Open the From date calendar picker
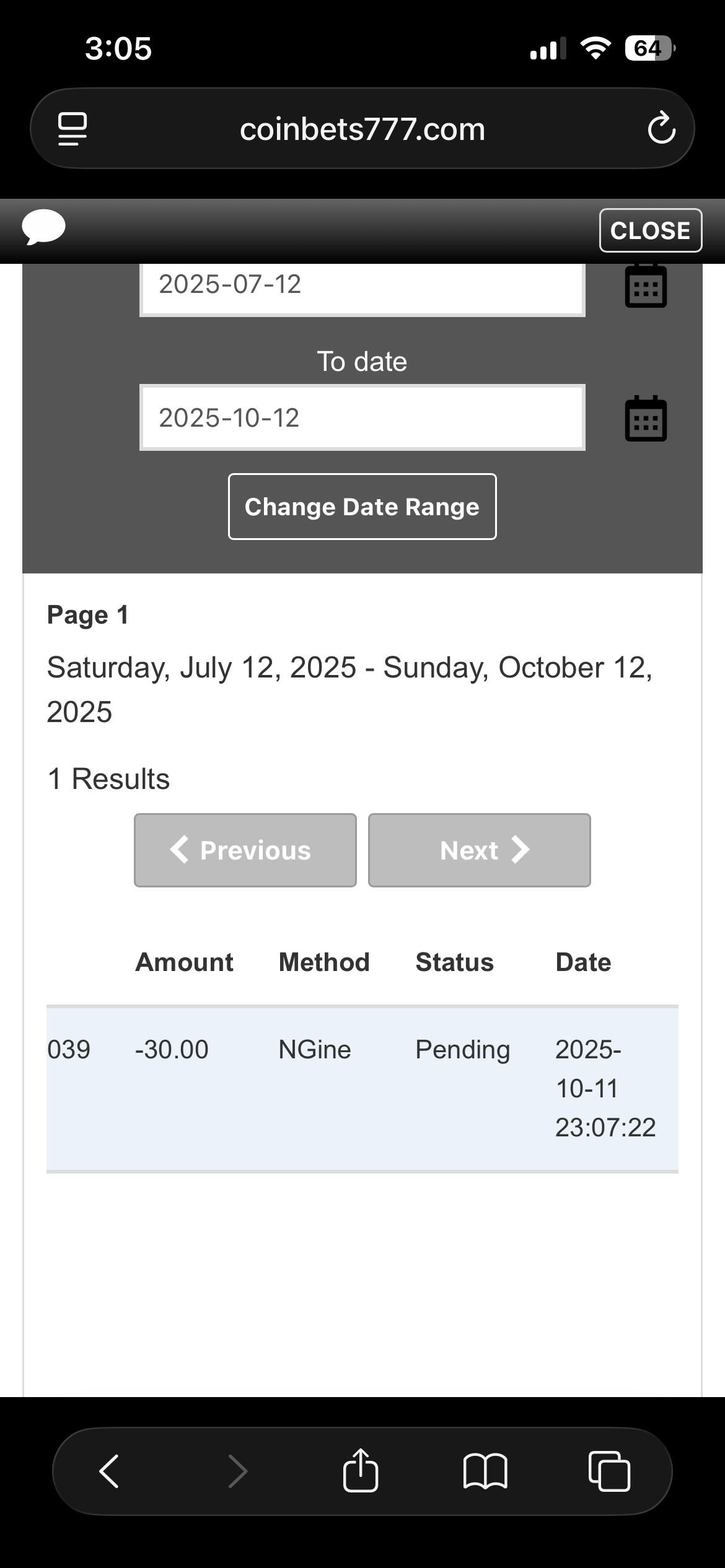This screenshot has width=725, height=1568. tap(646, 286)
